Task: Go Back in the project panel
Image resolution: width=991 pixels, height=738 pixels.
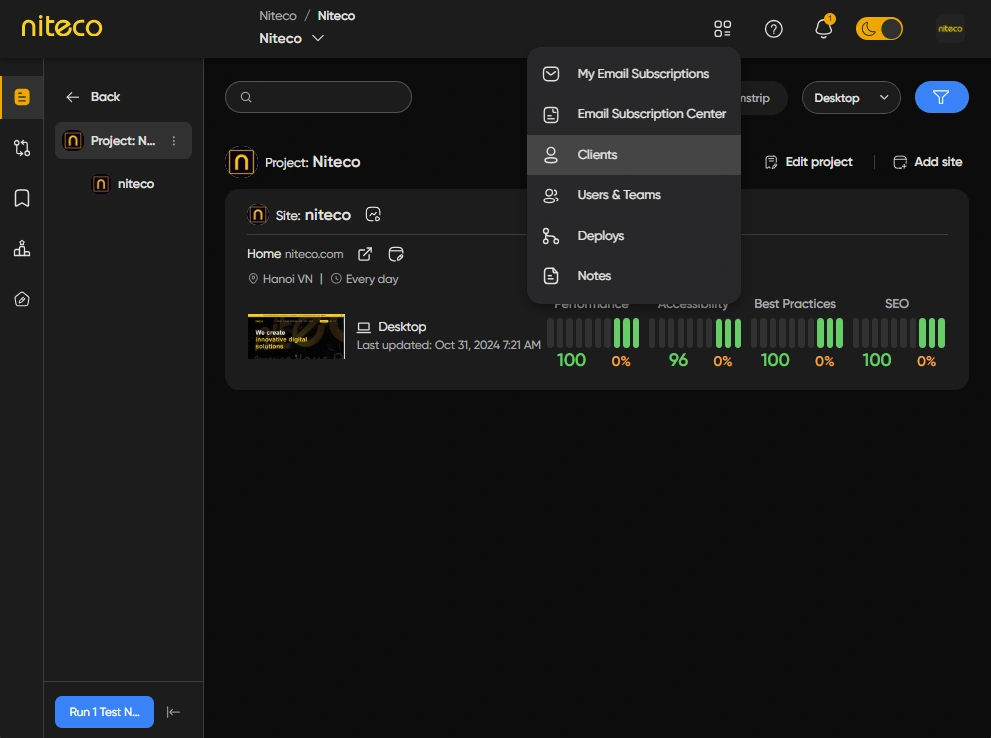Action: 93,97
